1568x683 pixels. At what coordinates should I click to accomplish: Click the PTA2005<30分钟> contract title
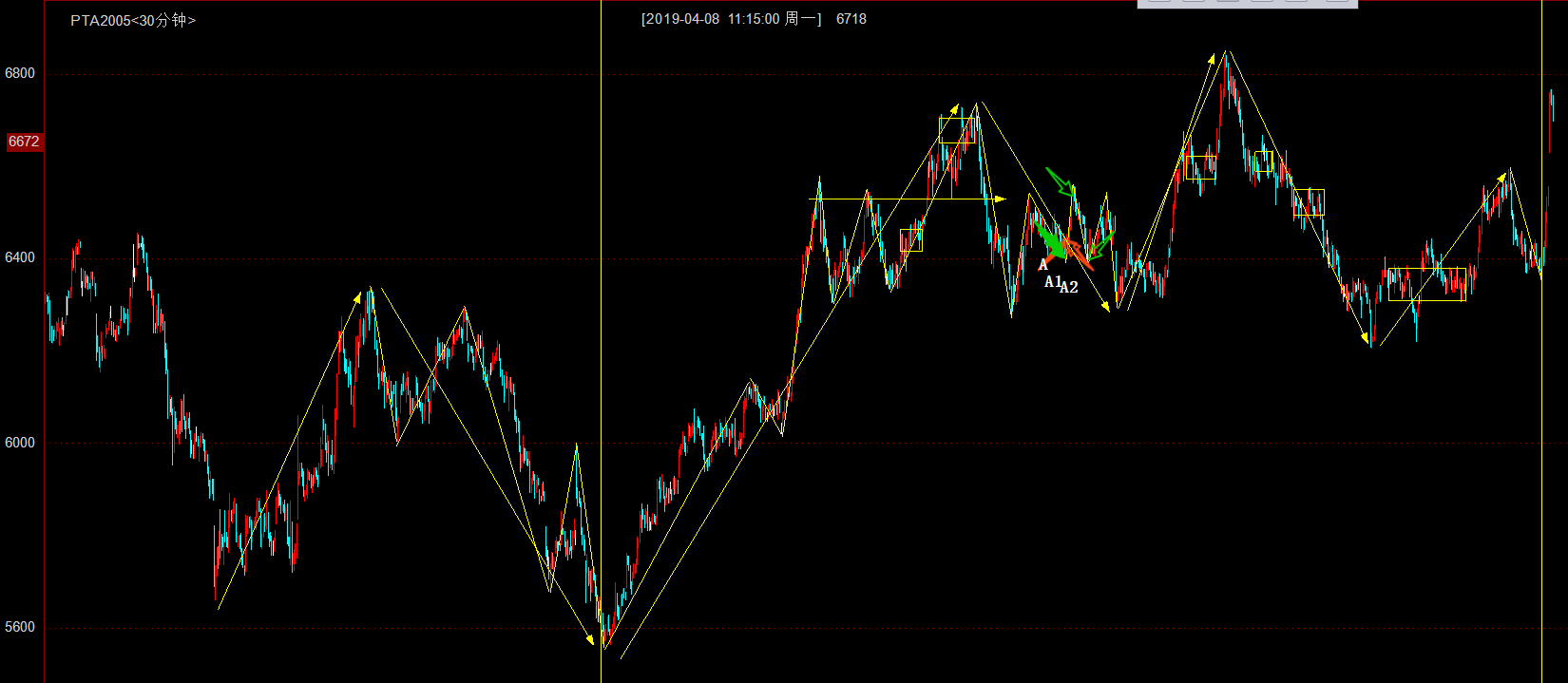click(x=133, y=20)
